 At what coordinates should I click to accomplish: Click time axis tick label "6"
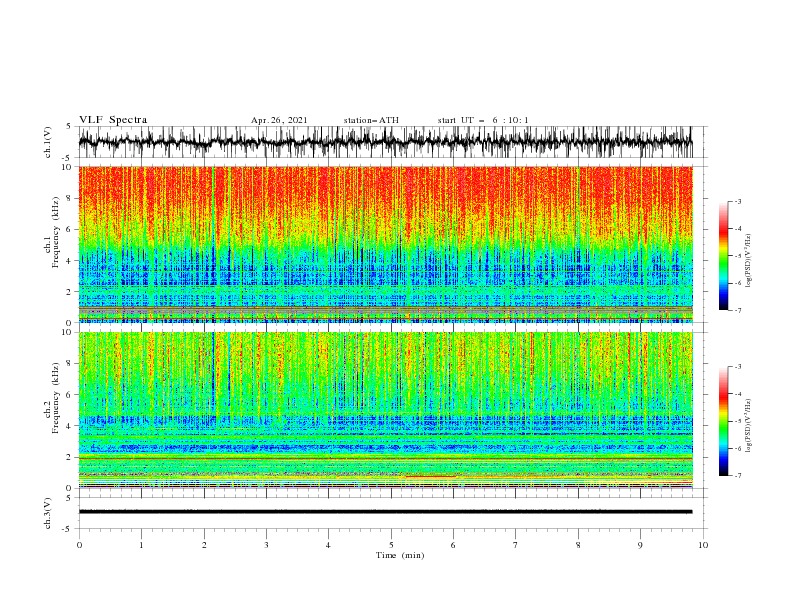[453, 545]
